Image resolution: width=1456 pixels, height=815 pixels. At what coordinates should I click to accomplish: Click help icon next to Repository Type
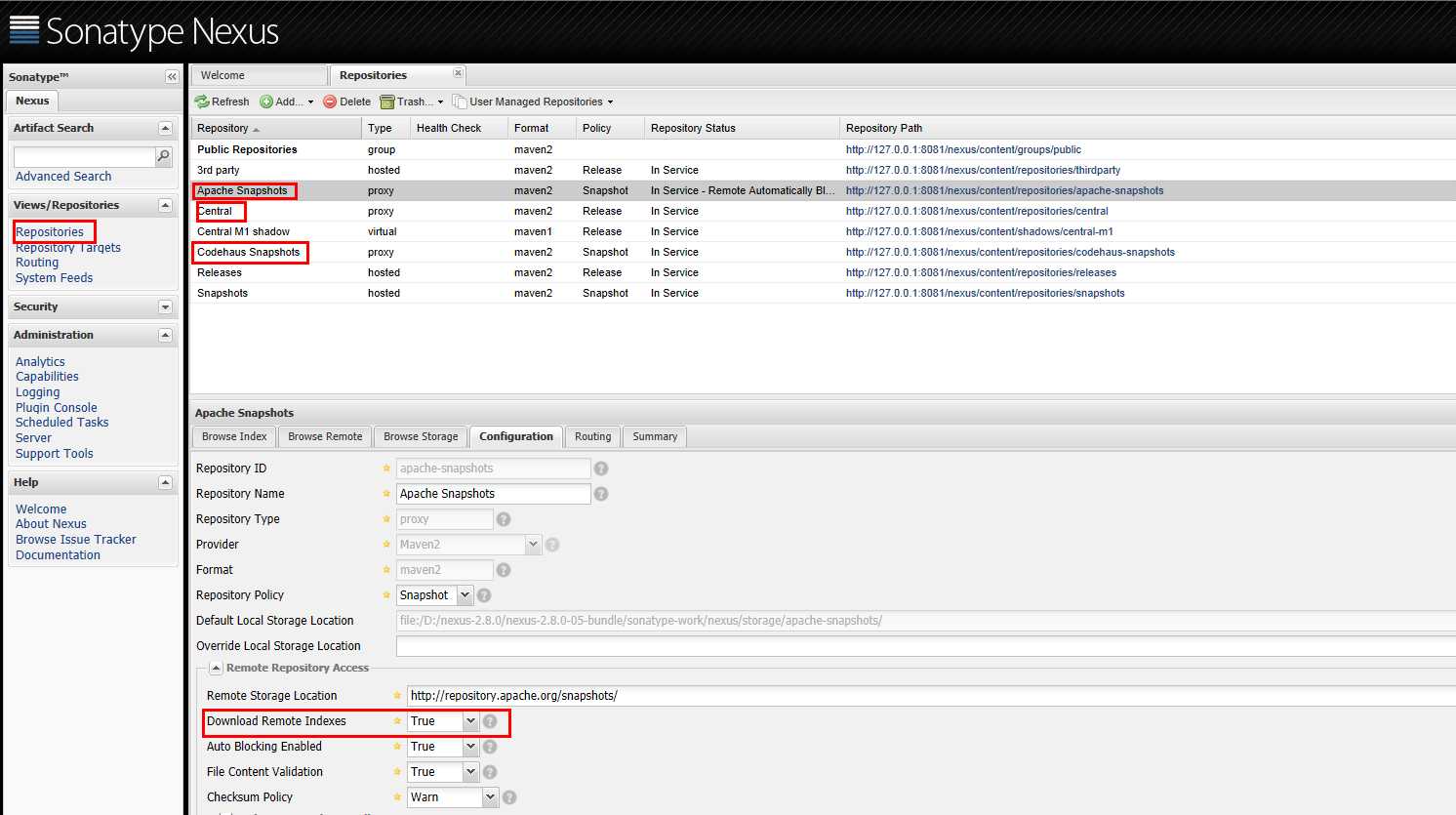[x=504, y=519]
